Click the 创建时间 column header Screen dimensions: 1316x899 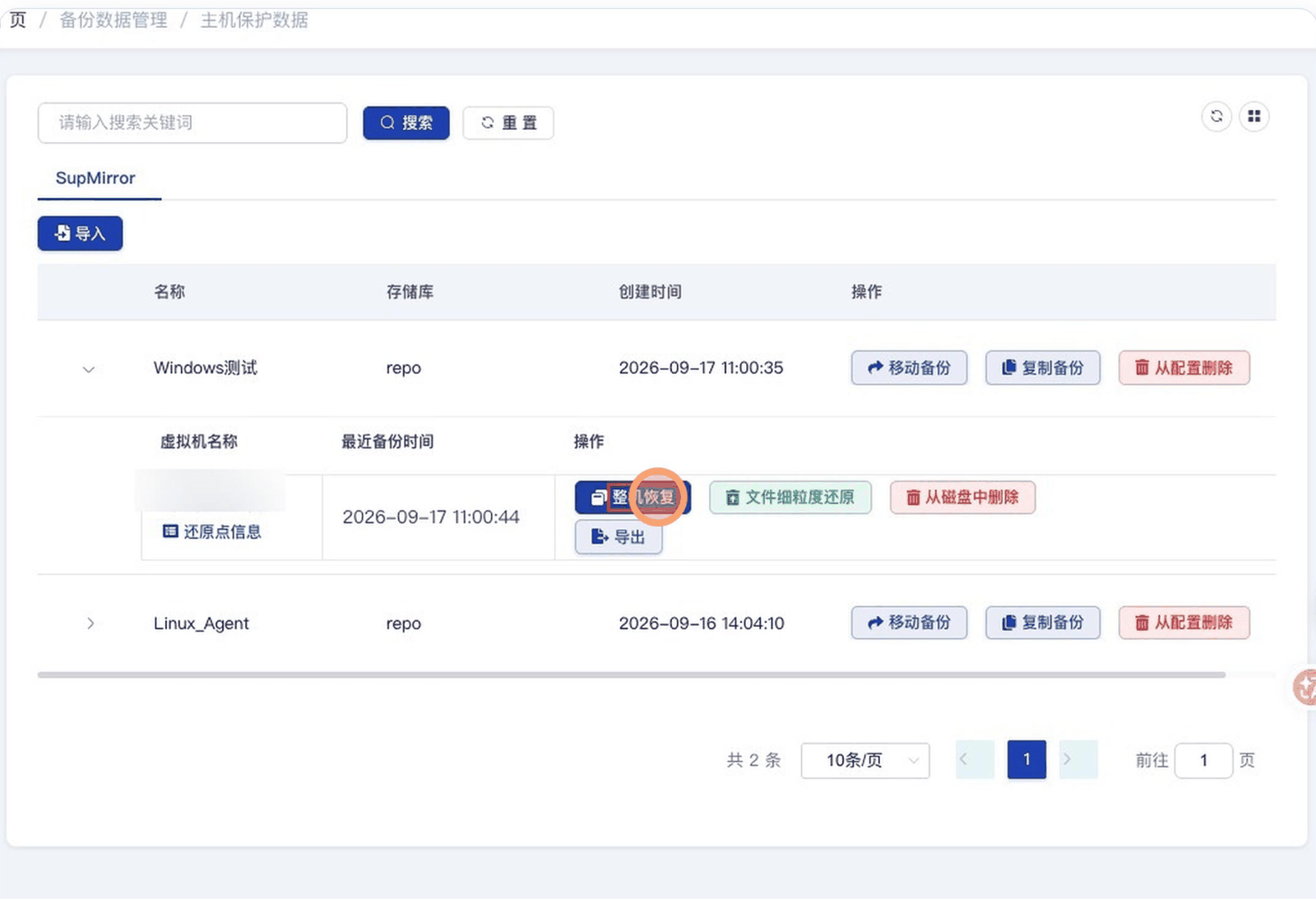pos(650,292)
